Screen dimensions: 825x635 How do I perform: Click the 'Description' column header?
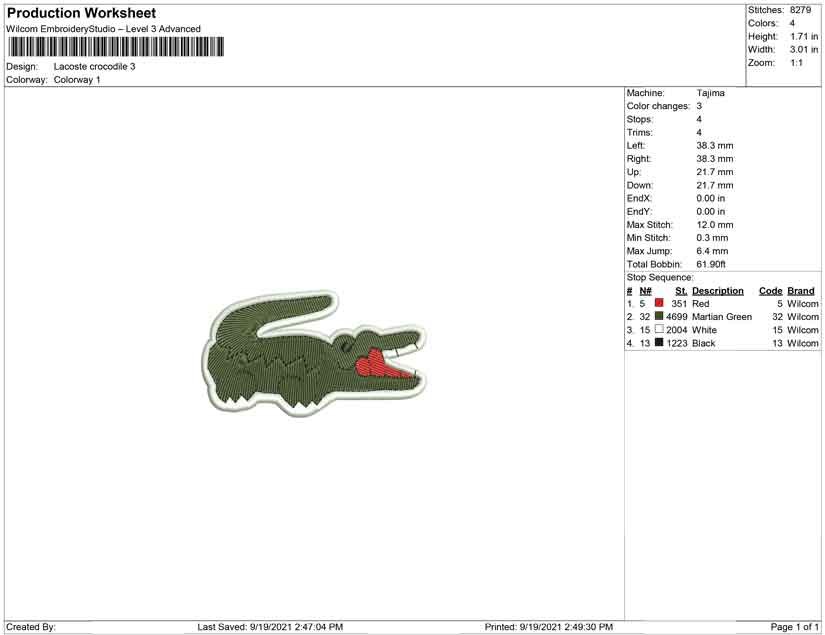click(x=718, y=291)
